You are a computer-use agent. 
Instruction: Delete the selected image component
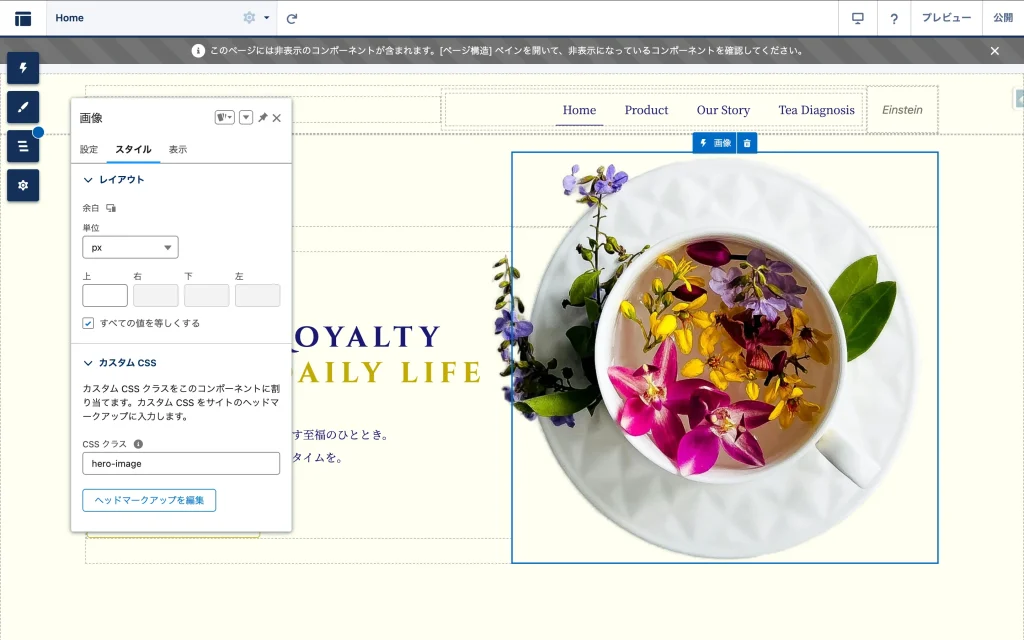pyautogui.click(x=747, y=143)
